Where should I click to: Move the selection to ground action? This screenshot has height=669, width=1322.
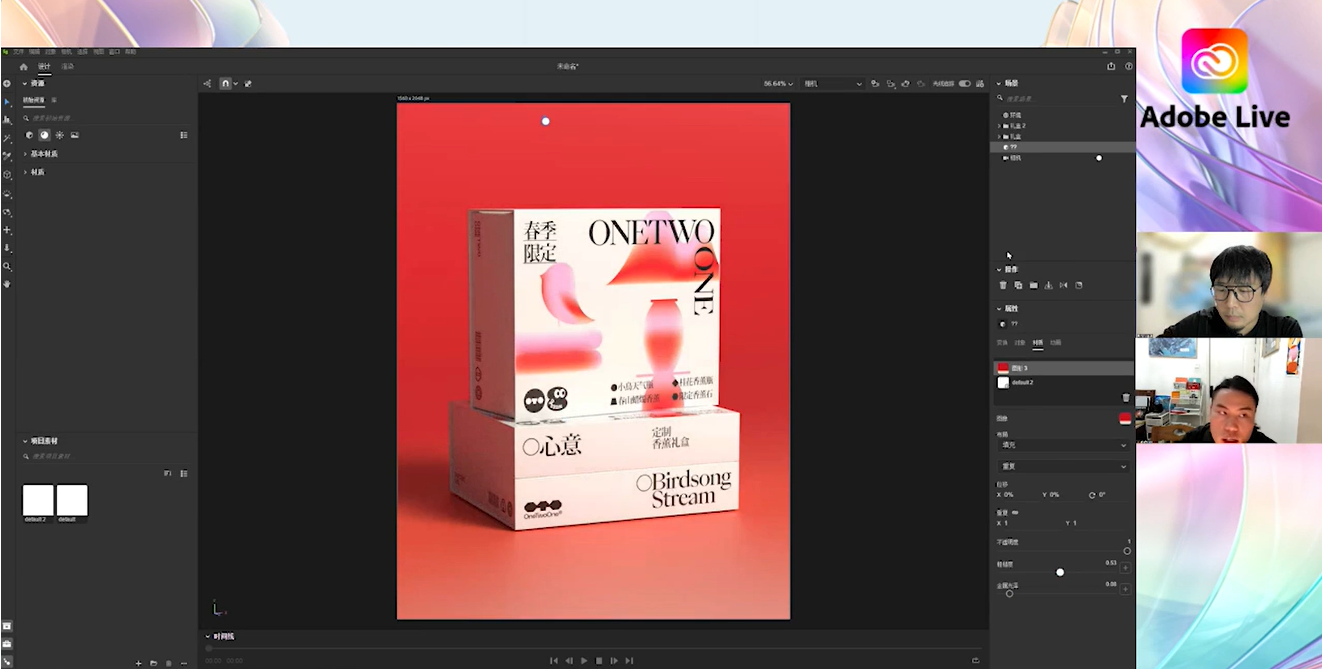click(1048, 286)
